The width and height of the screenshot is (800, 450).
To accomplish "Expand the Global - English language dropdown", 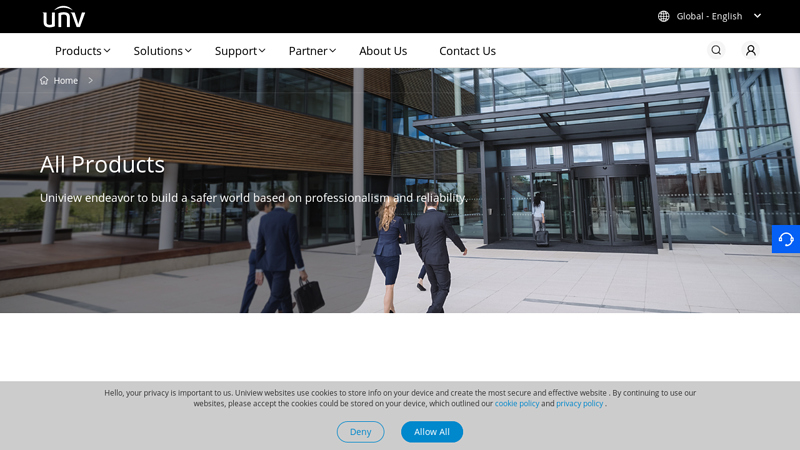I will point(758,16).
